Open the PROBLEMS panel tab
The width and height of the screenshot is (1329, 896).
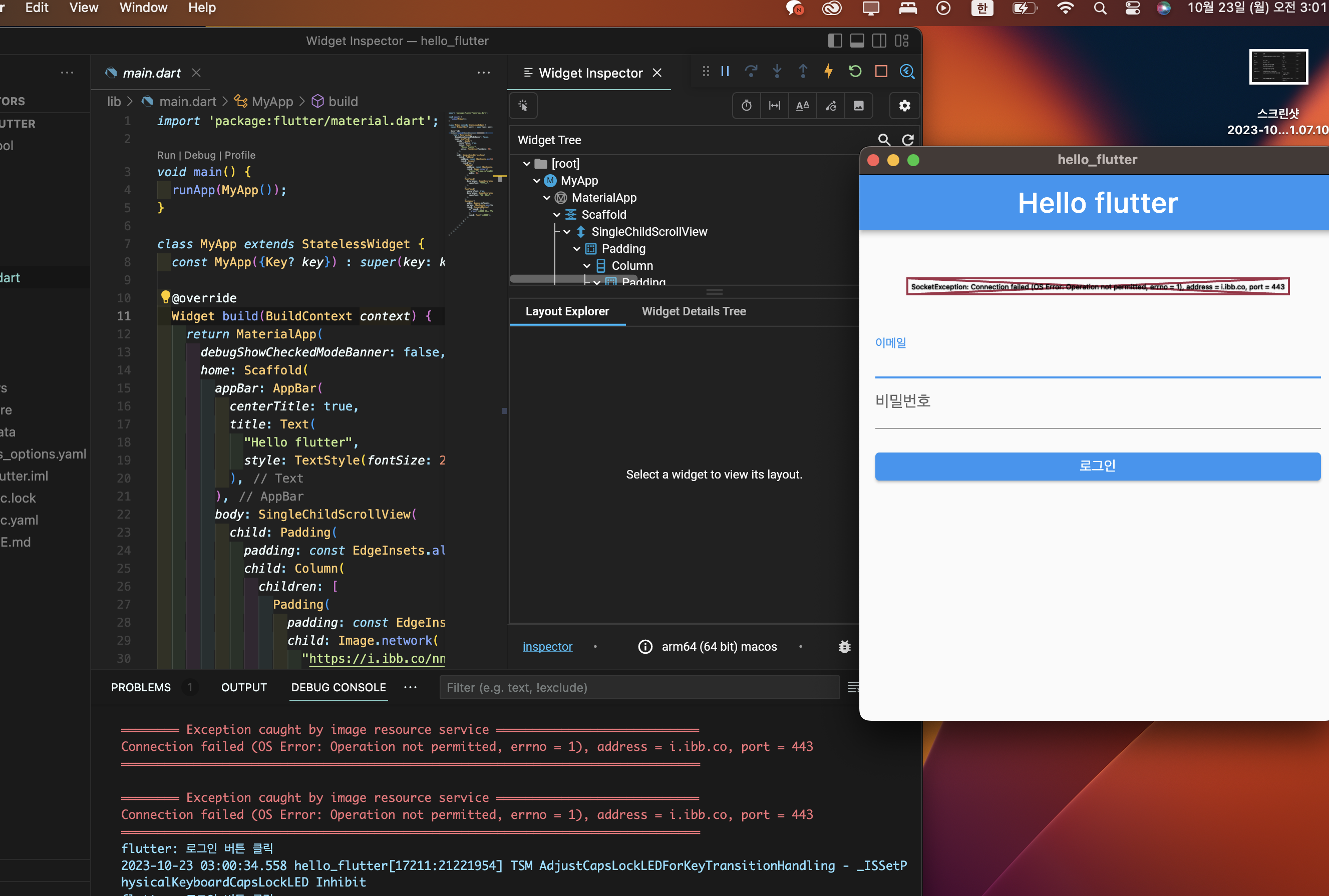click(x=141, y=687)
